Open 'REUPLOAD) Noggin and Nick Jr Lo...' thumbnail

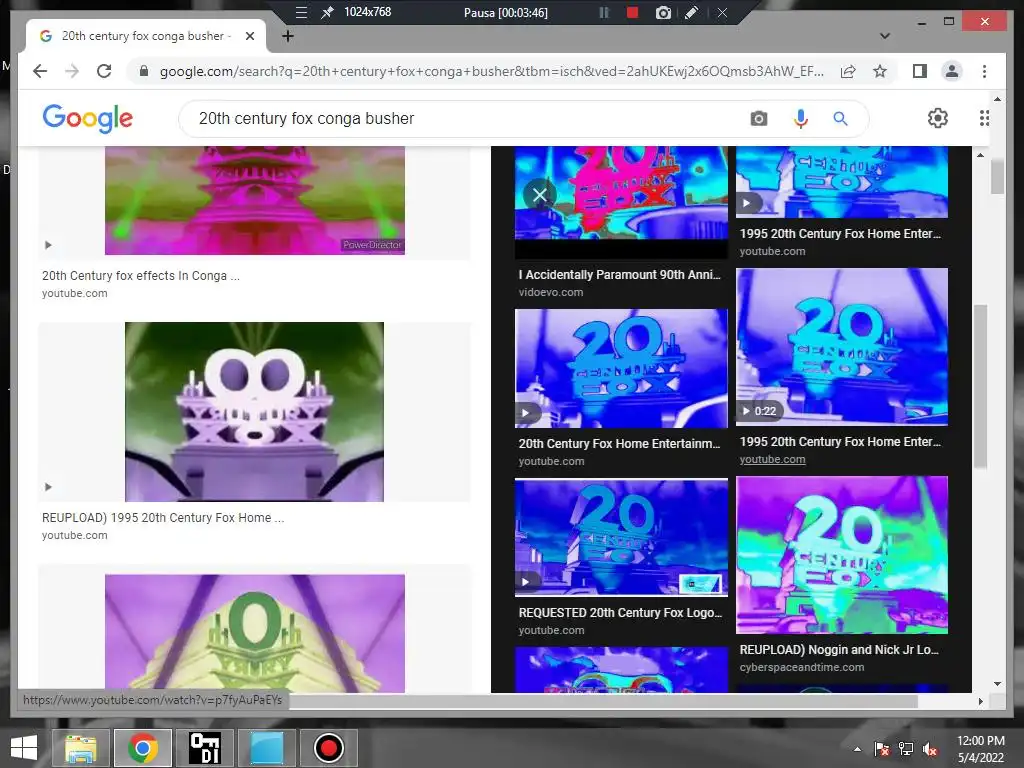842,554
